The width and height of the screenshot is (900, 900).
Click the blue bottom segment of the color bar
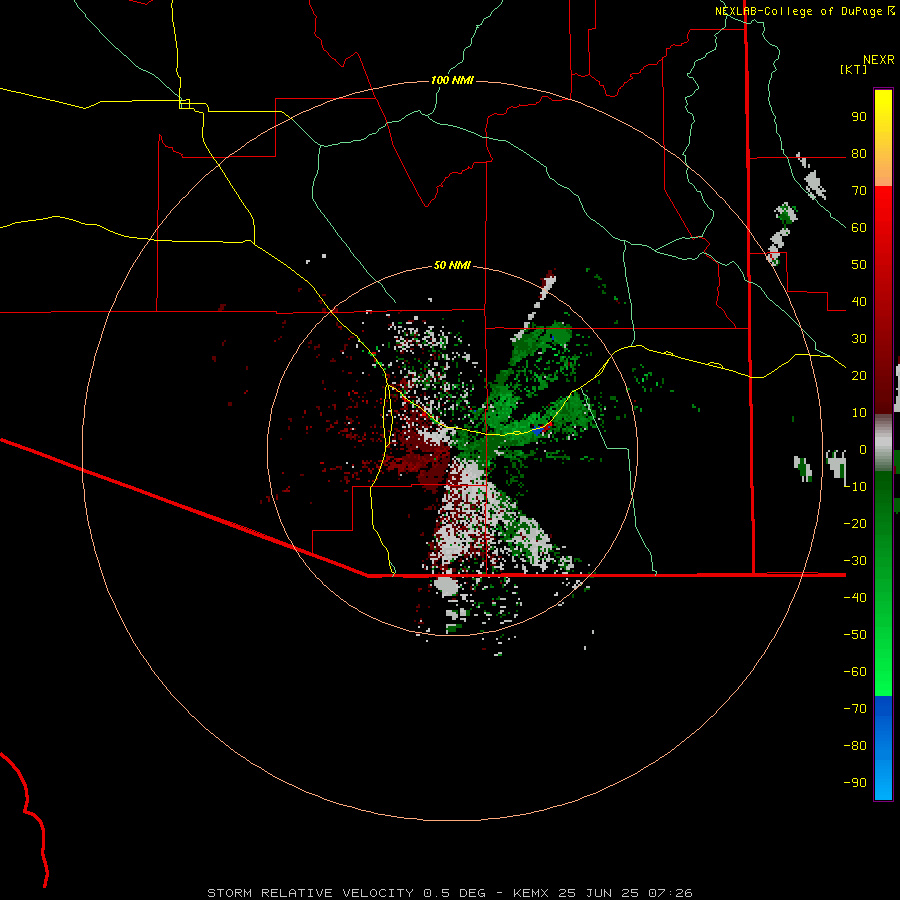click(883, 748)
